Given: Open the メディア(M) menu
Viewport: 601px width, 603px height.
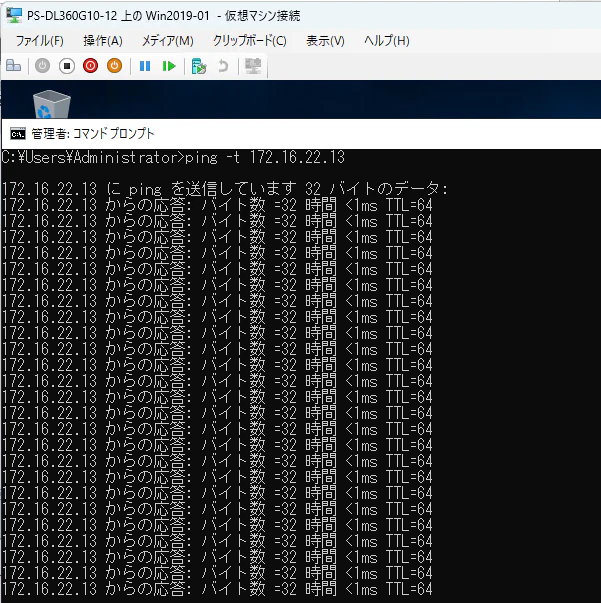Looking at the screenshot, I should click(168, 41).
